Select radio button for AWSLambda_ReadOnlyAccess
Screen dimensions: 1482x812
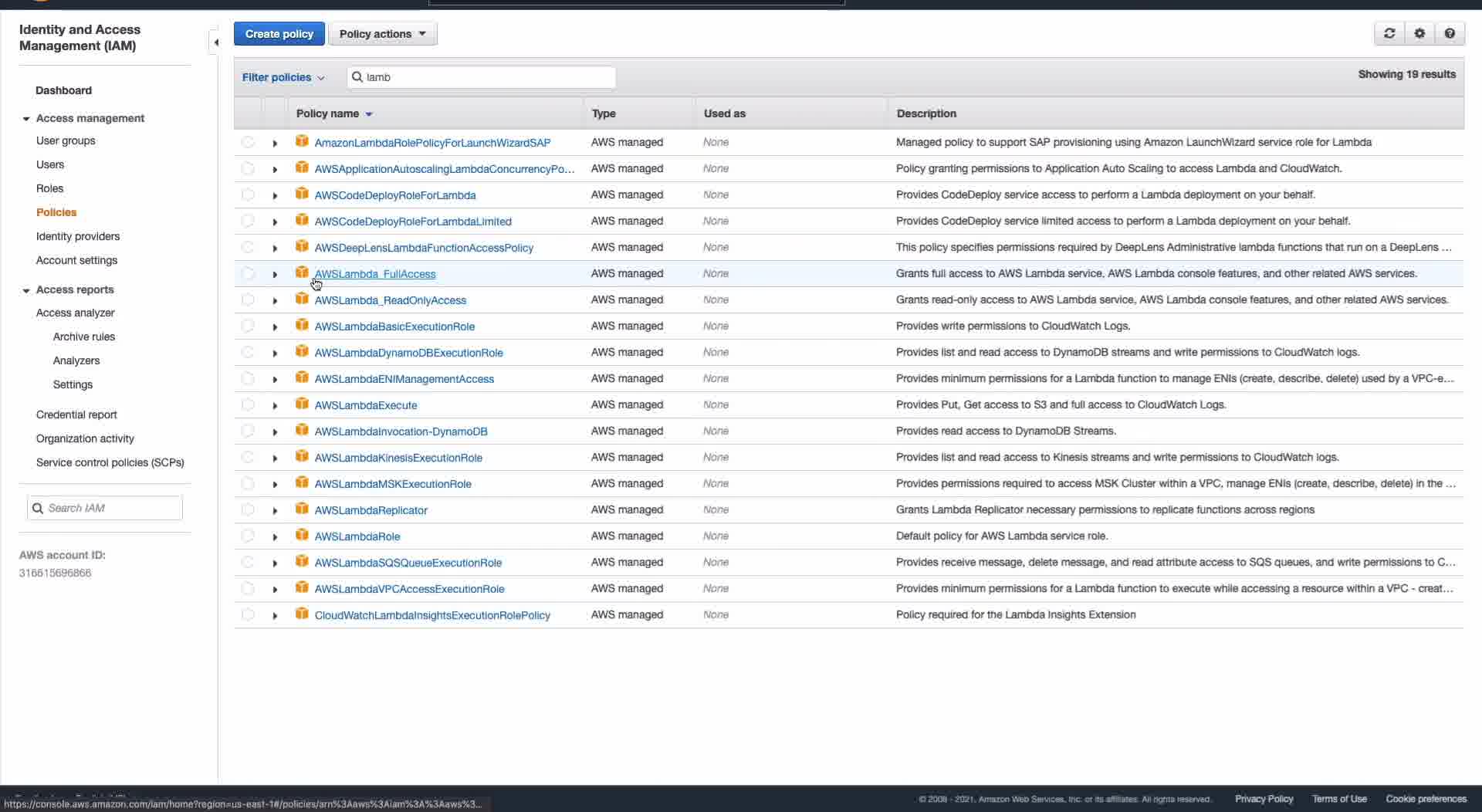pyautogui.click(x=248, y=299)
